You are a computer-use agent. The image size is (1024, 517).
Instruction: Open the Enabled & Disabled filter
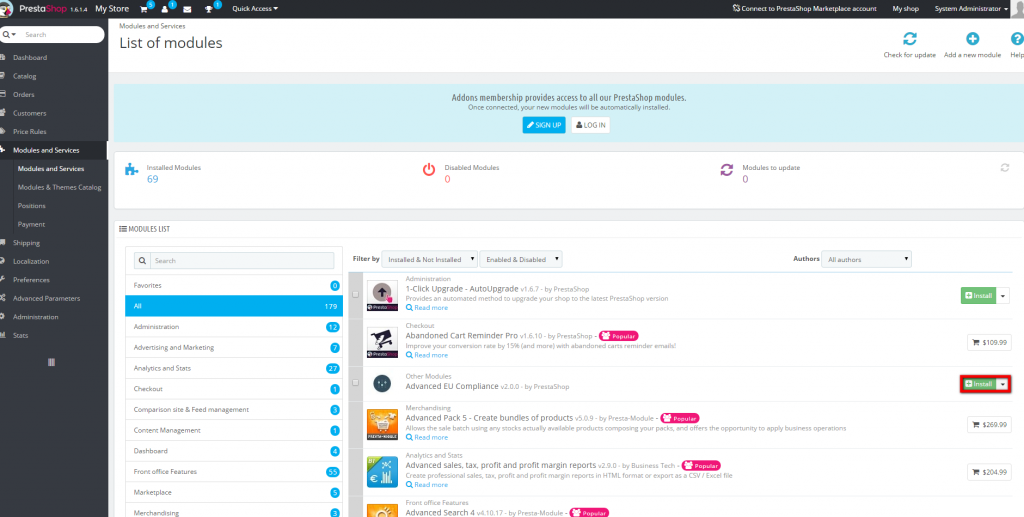click(x=521, y=259)
